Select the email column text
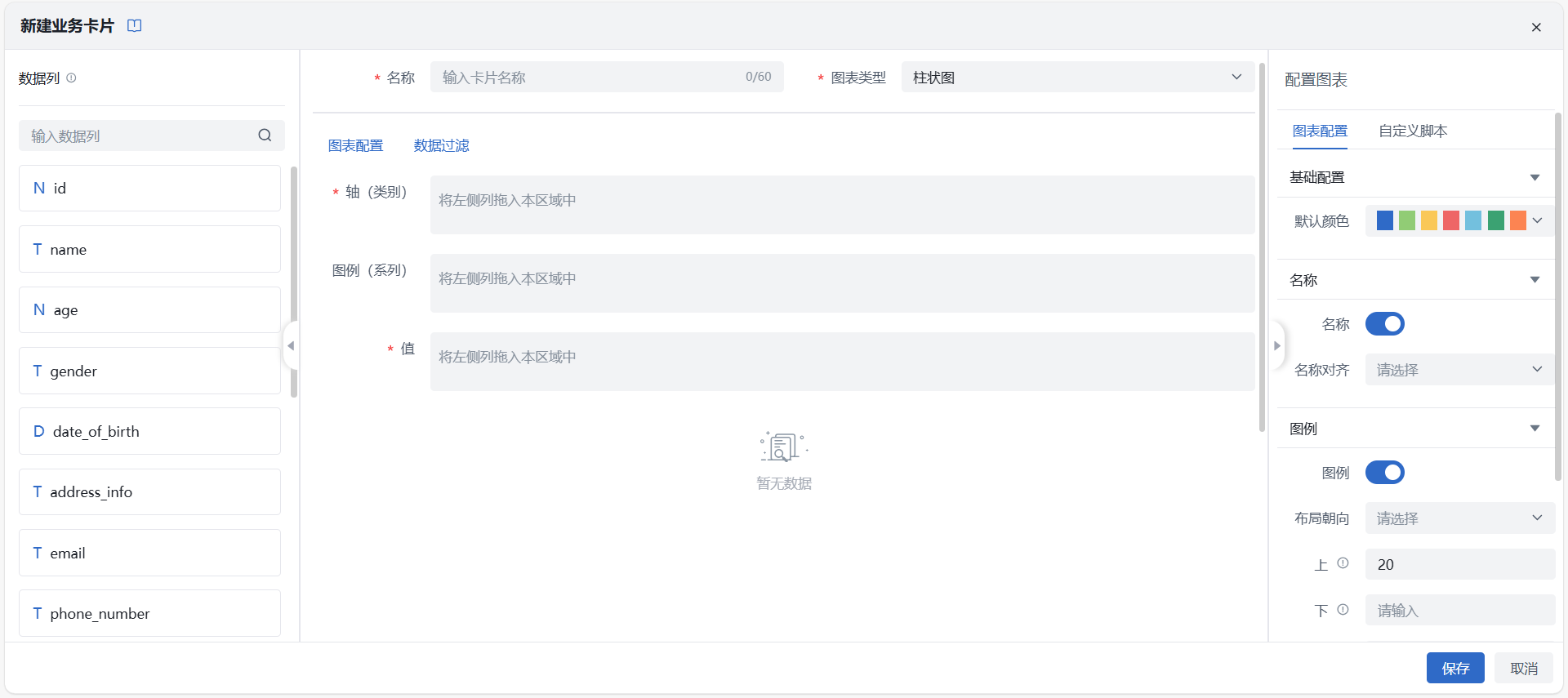 click(67, 554)
